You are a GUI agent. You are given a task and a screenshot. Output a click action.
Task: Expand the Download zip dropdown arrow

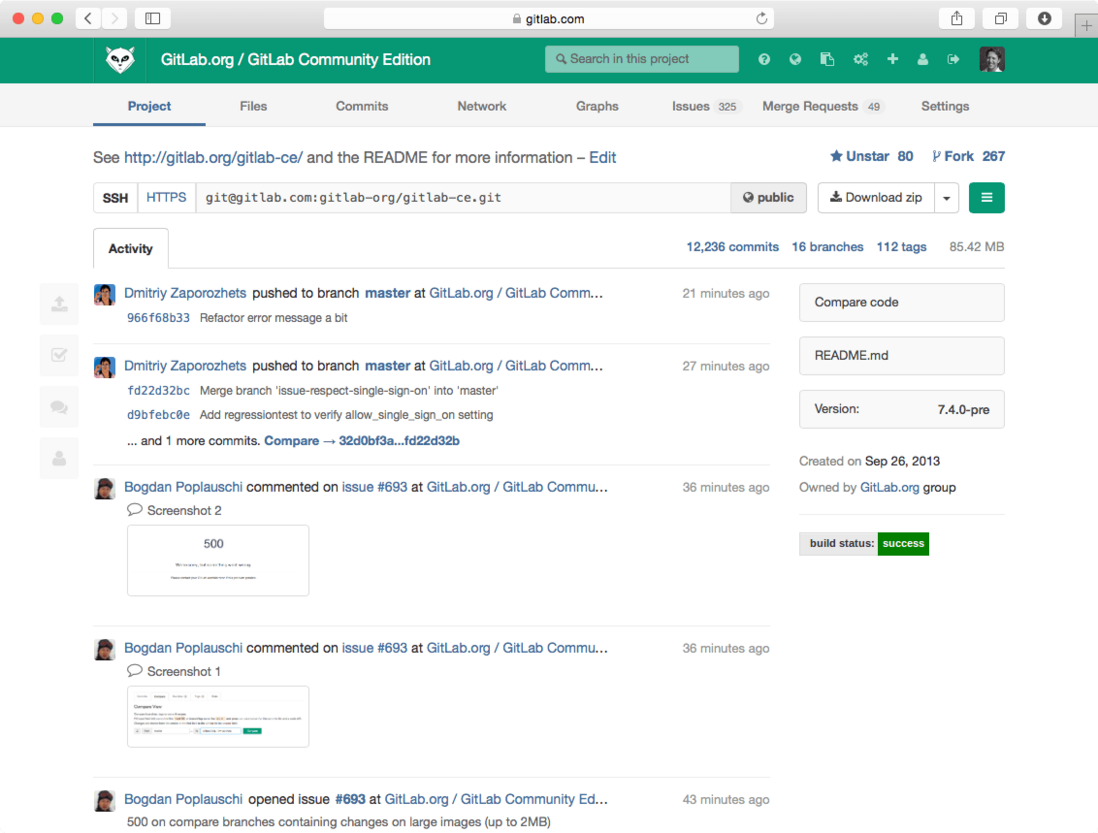[946, 197]
